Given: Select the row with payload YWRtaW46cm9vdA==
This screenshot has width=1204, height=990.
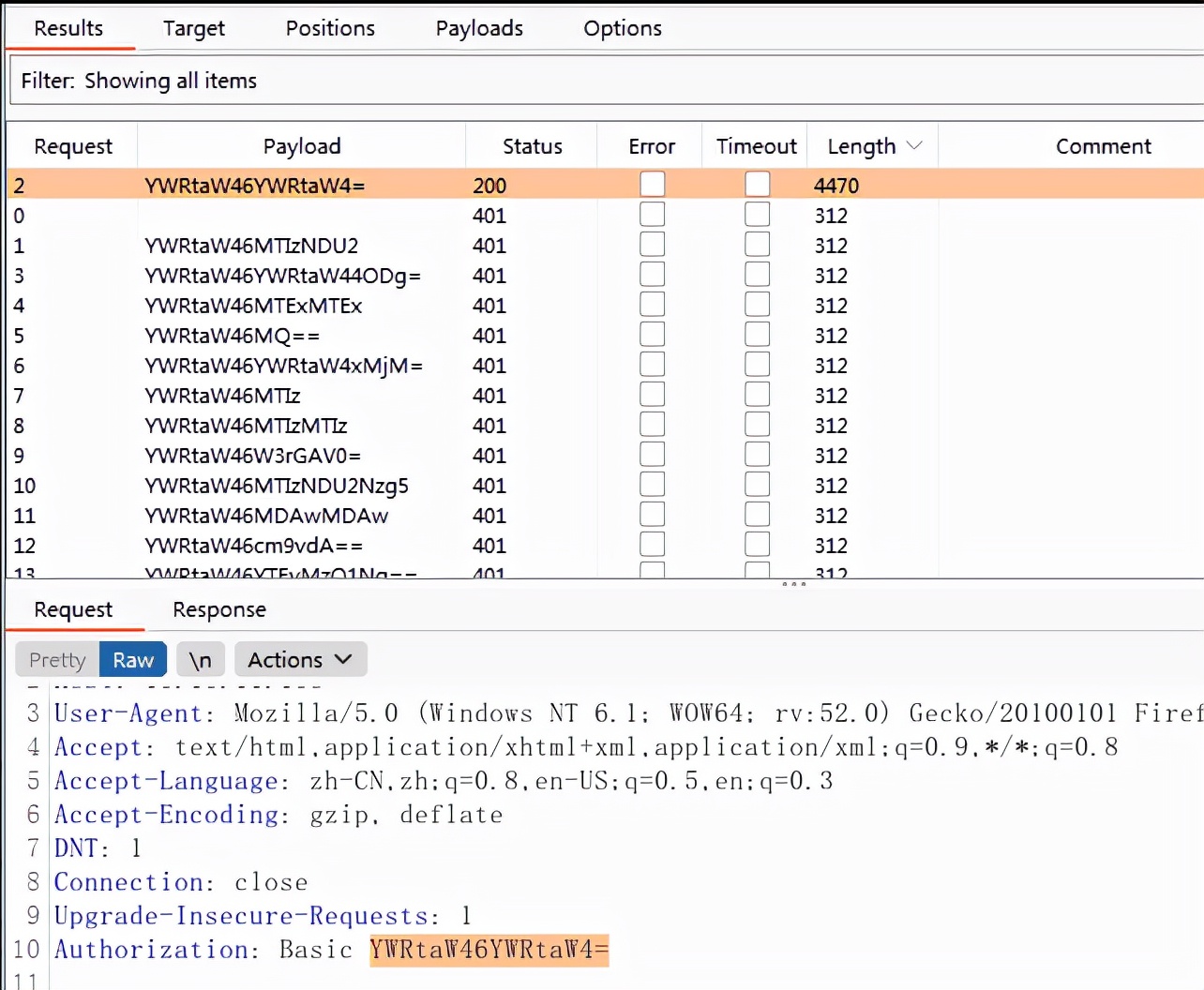Looking at the screenshot, I should pos(253,546).
